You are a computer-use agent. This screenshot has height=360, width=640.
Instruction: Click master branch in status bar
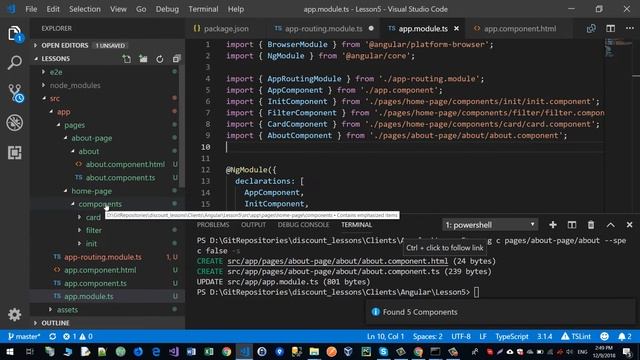pyautogui.click(x=24, y=337)
